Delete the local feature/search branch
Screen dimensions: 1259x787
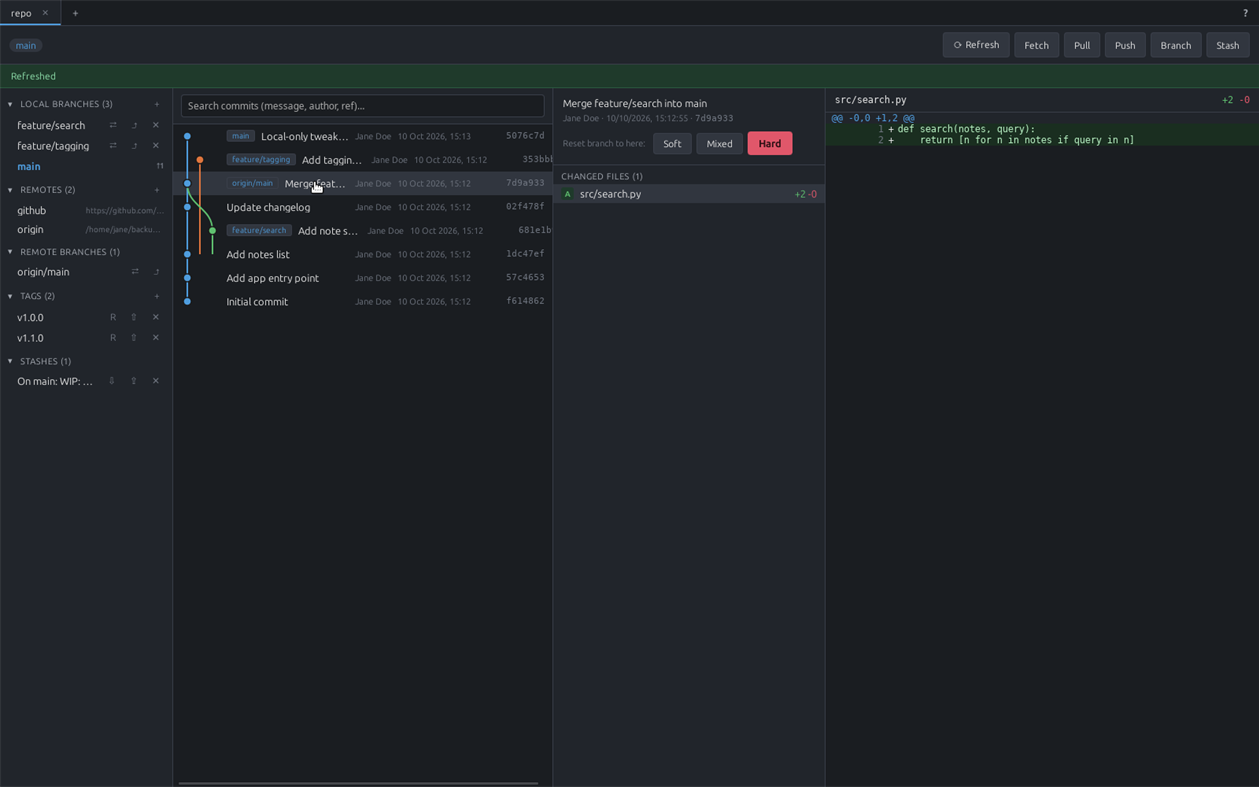pos(156,125)
